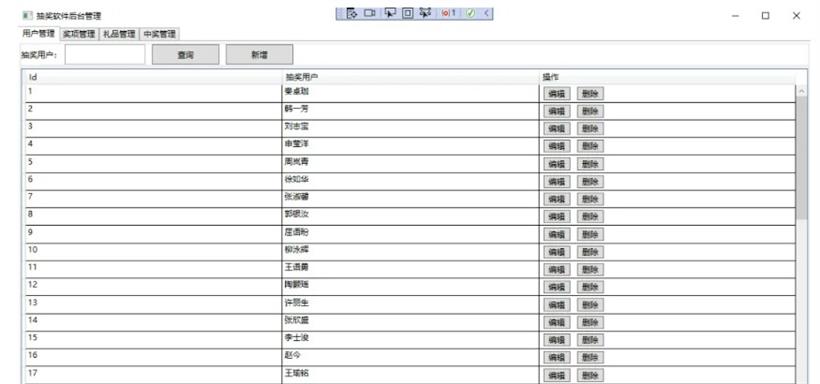This screenshot has width=820, height=384.
Task: Click 编辑 in row Id 12
Action: [x=557, y=287]
